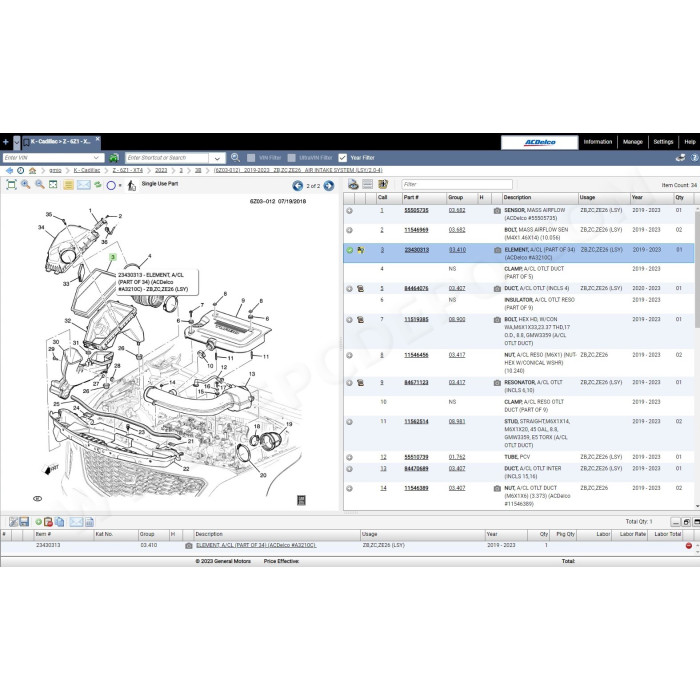Remove item 23430313 with red delete icon
Screen dimensions: 700x700
(x=689, y=546)
